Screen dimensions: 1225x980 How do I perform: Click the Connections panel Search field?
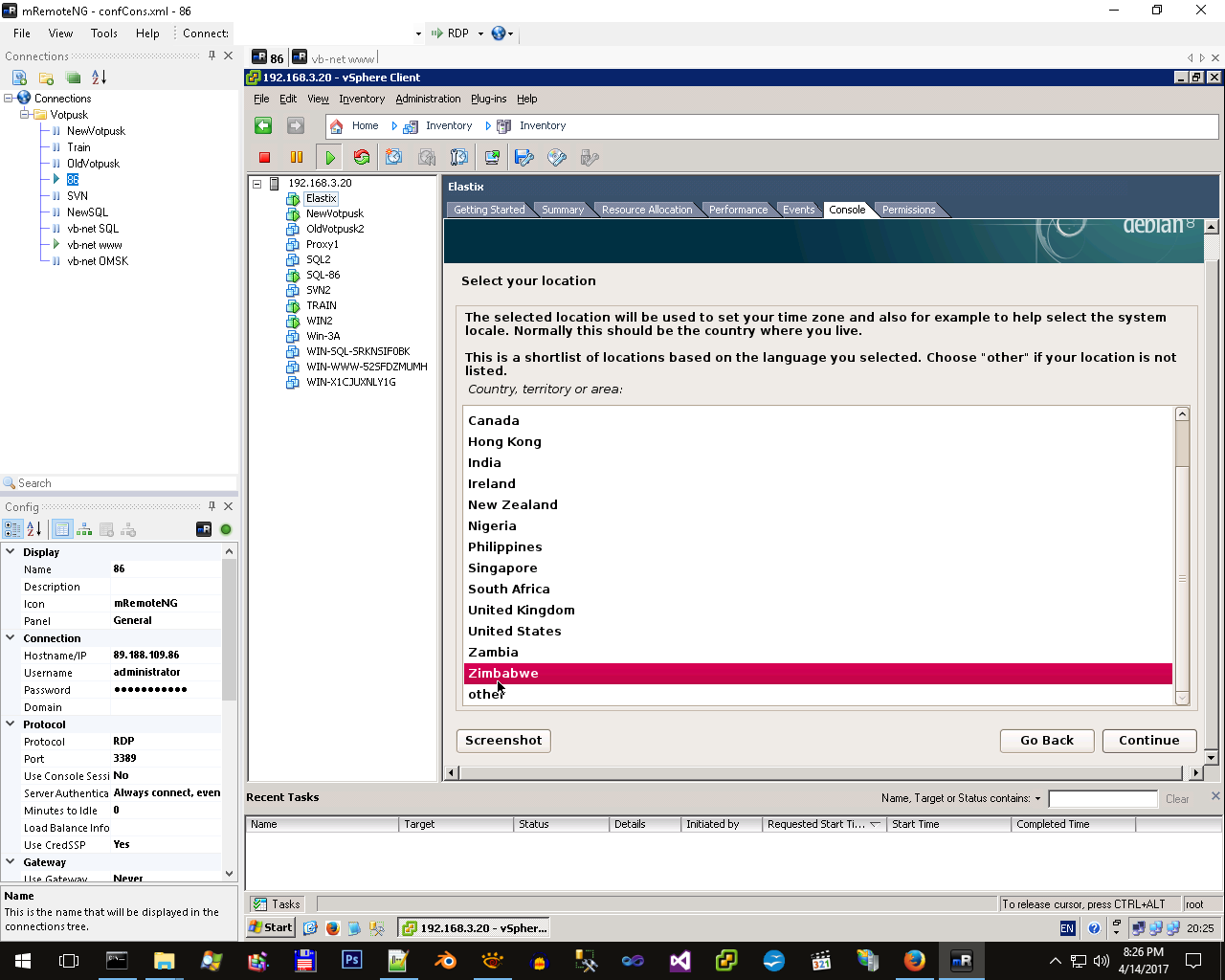[x=126, y=483]
